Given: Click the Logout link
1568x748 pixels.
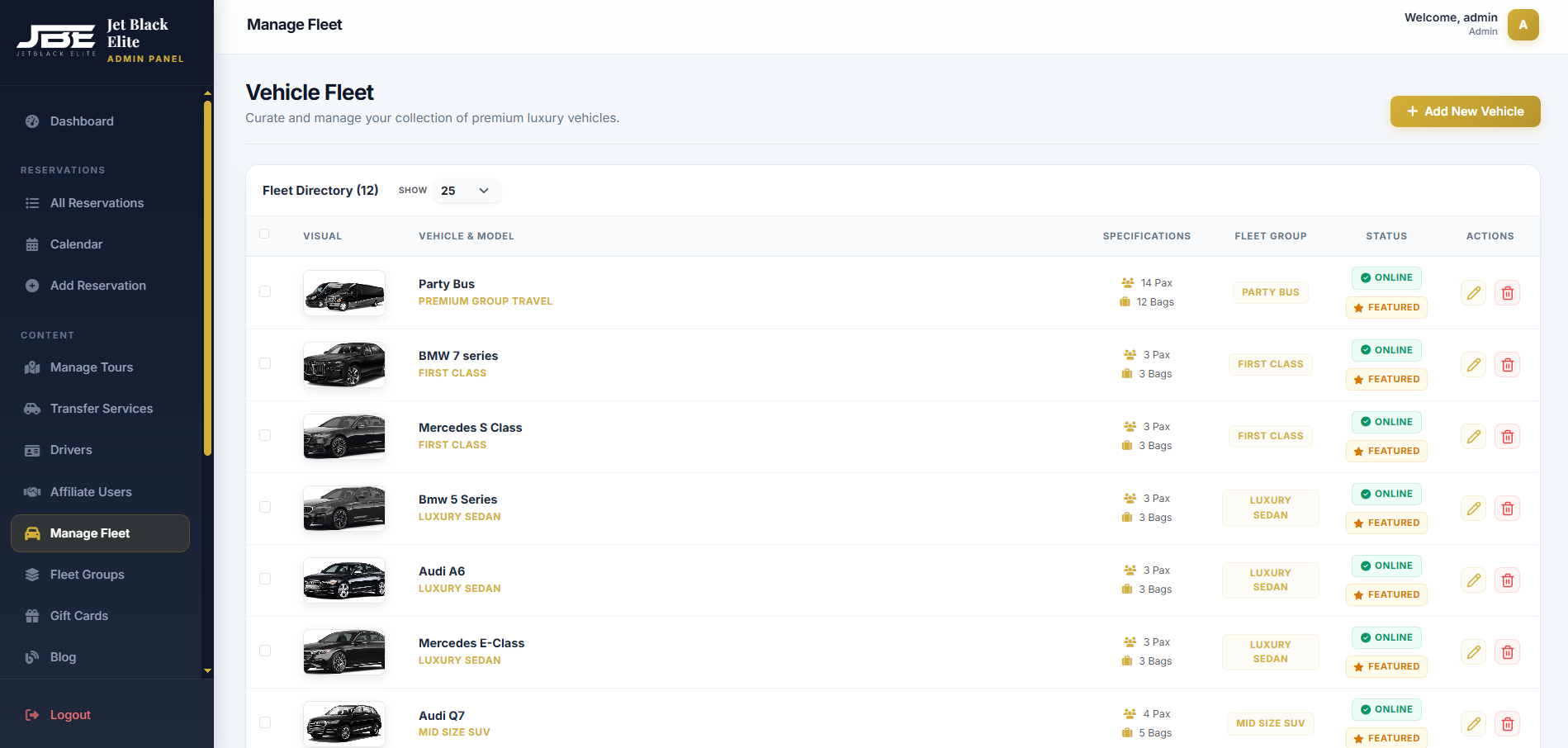Looking at the screenshot, I should point(70,715).
